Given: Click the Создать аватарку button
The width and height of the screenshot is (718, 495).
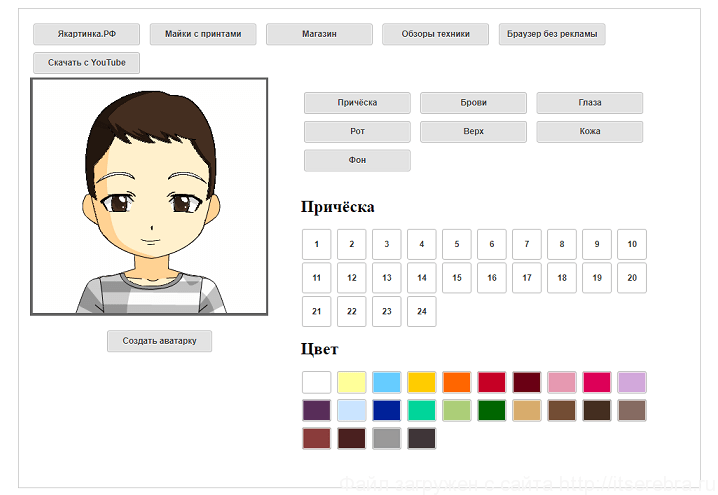Looking at the screenshot, I should tap(159, 341).
